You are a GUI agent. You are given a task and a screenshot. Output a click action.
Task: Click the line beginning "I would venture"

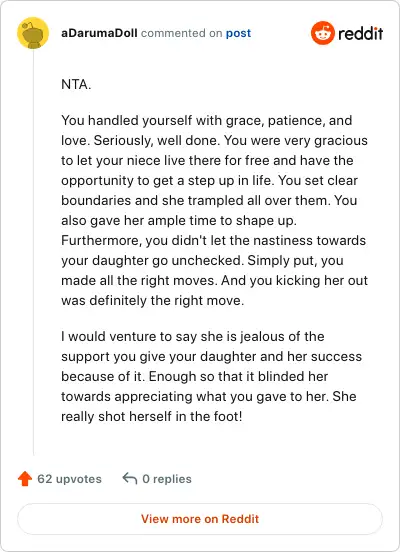coord(193,337)
